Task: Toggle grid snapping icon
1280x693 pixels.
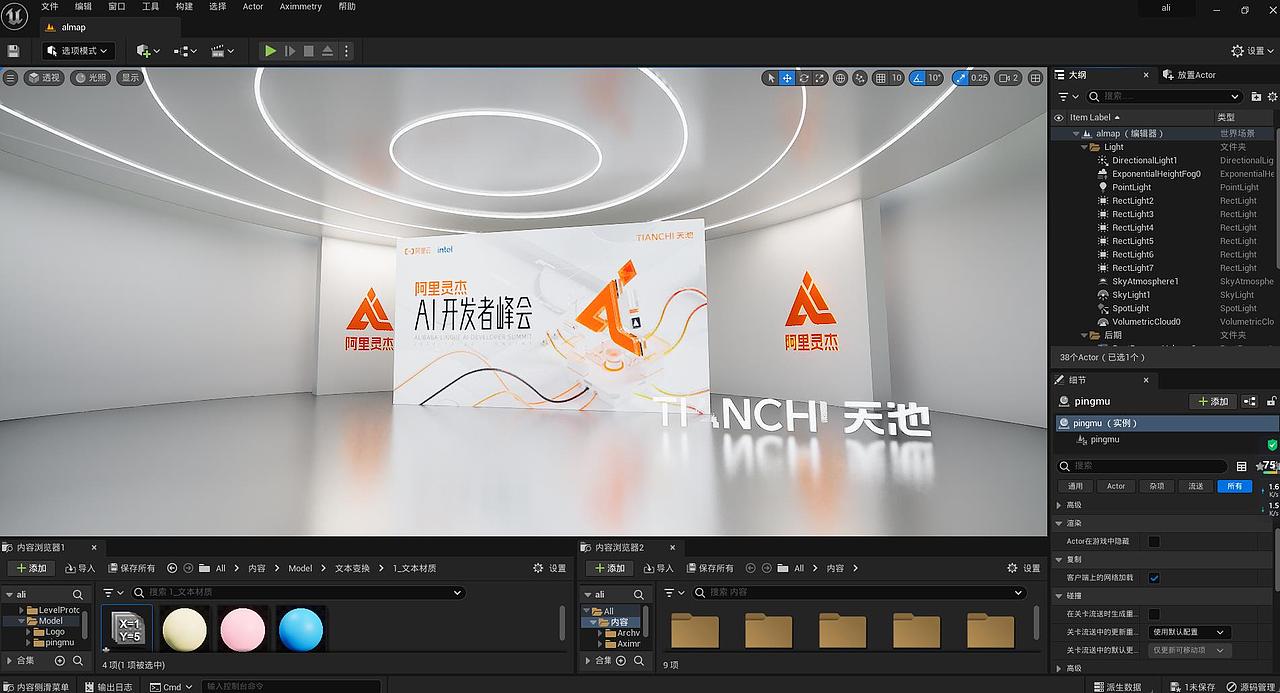Action: click(880, 77)
